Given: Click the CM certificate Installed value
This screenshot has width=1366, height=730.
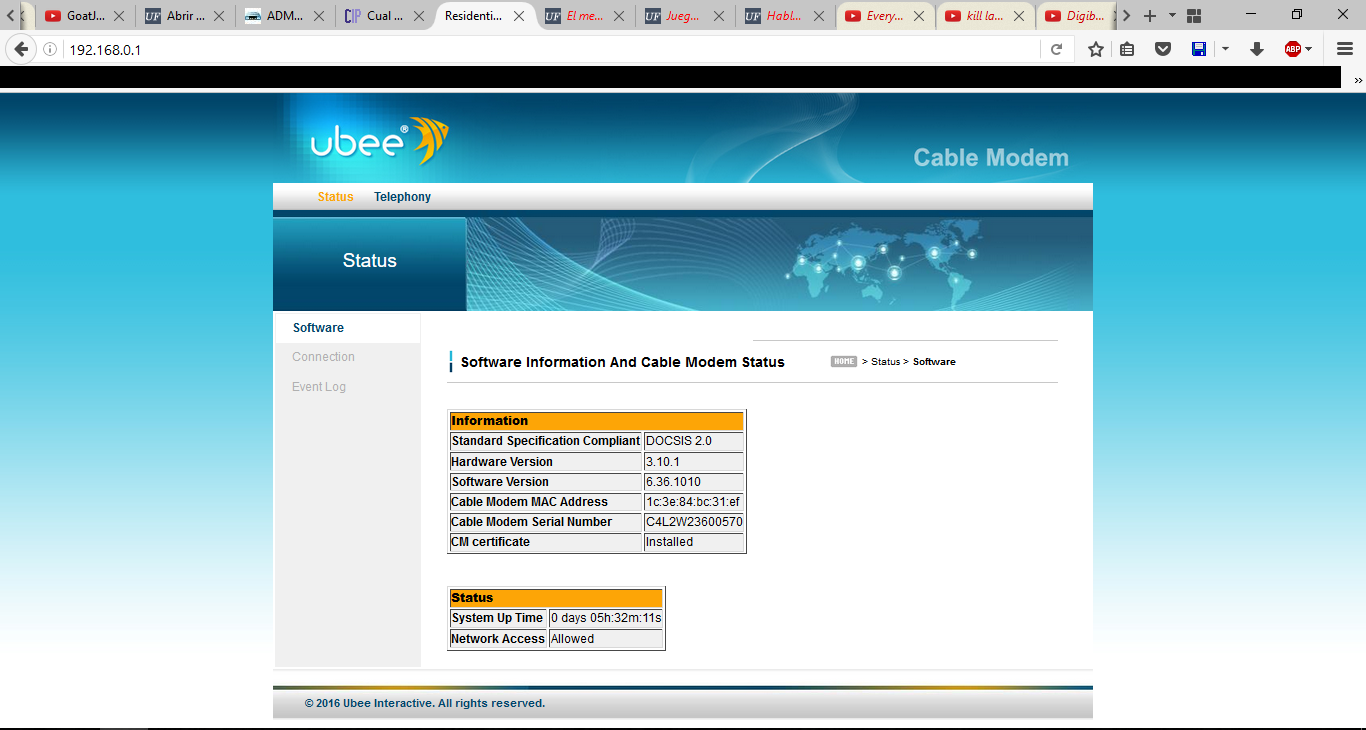Looking at the screenshot, I should [x=694, y=542].
